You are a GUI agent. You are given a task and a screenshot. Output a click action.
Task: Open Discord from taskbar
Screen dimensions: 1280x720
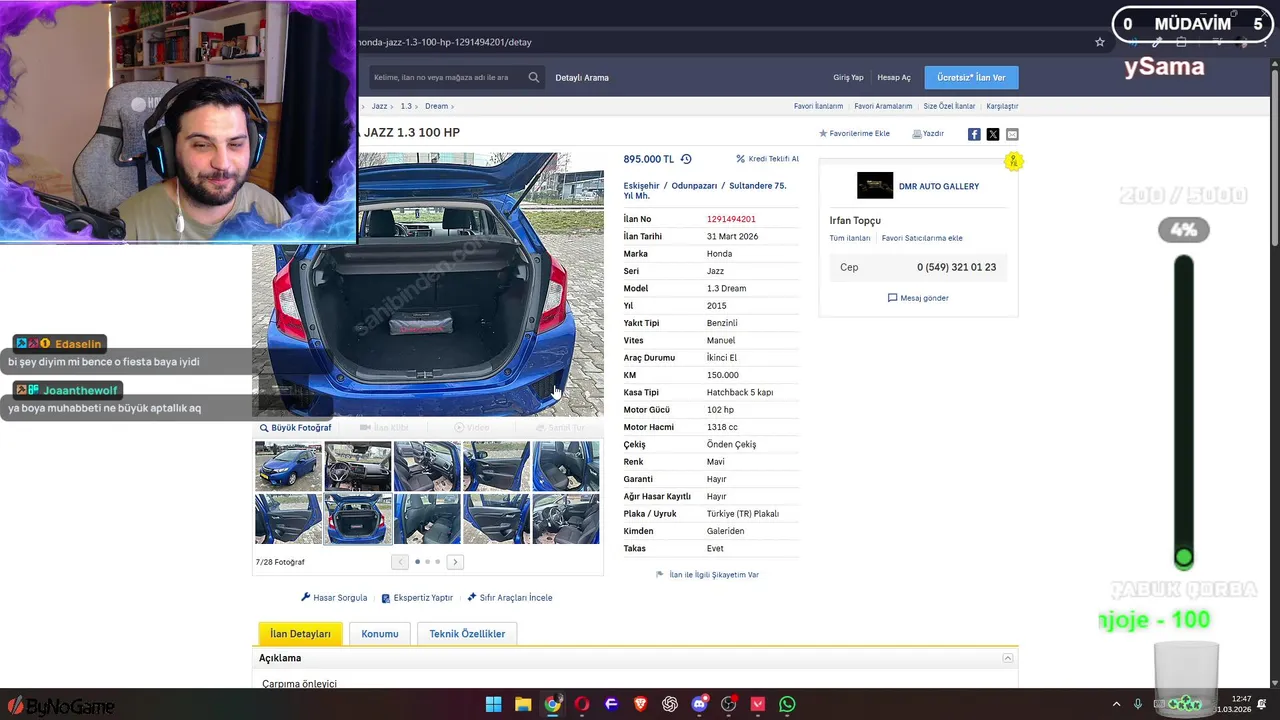click(x=700, y=704)
